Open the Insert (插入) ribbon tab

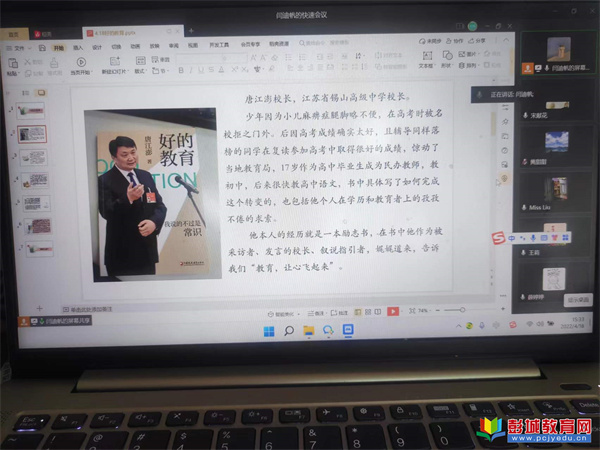pyautogui.click(x=78, y=47)
